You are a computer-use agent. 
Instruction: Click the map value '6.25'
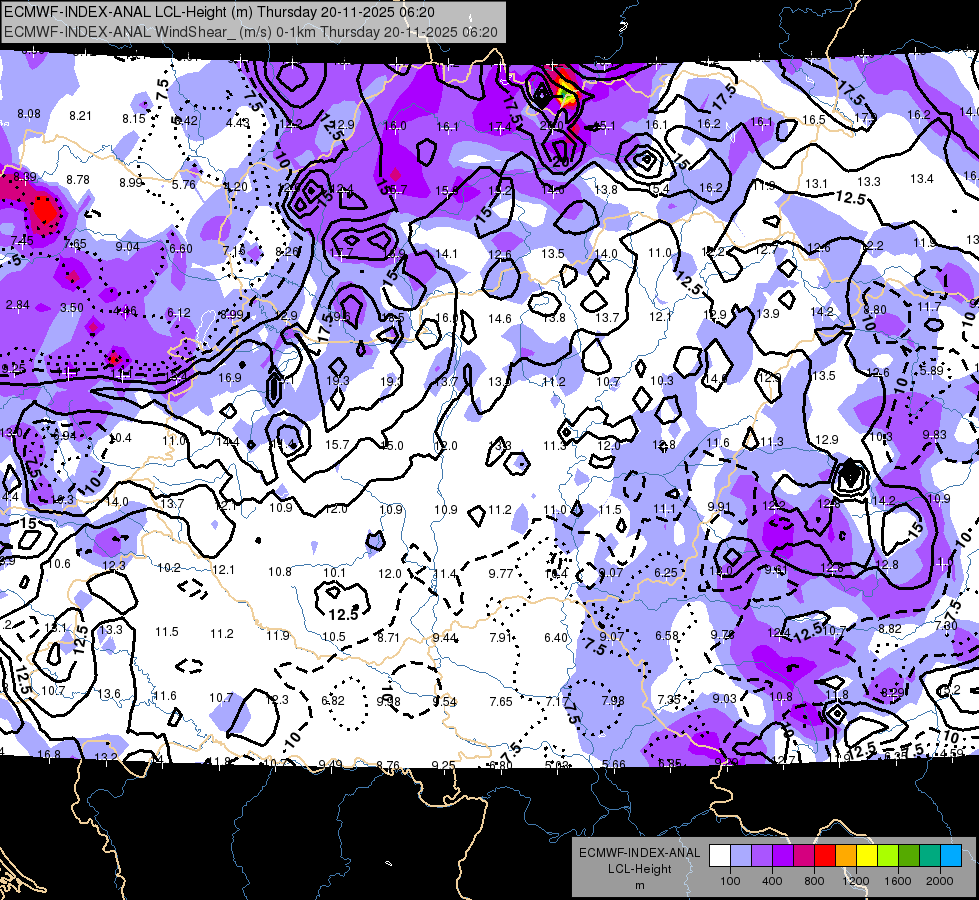[x=666, y=572]
